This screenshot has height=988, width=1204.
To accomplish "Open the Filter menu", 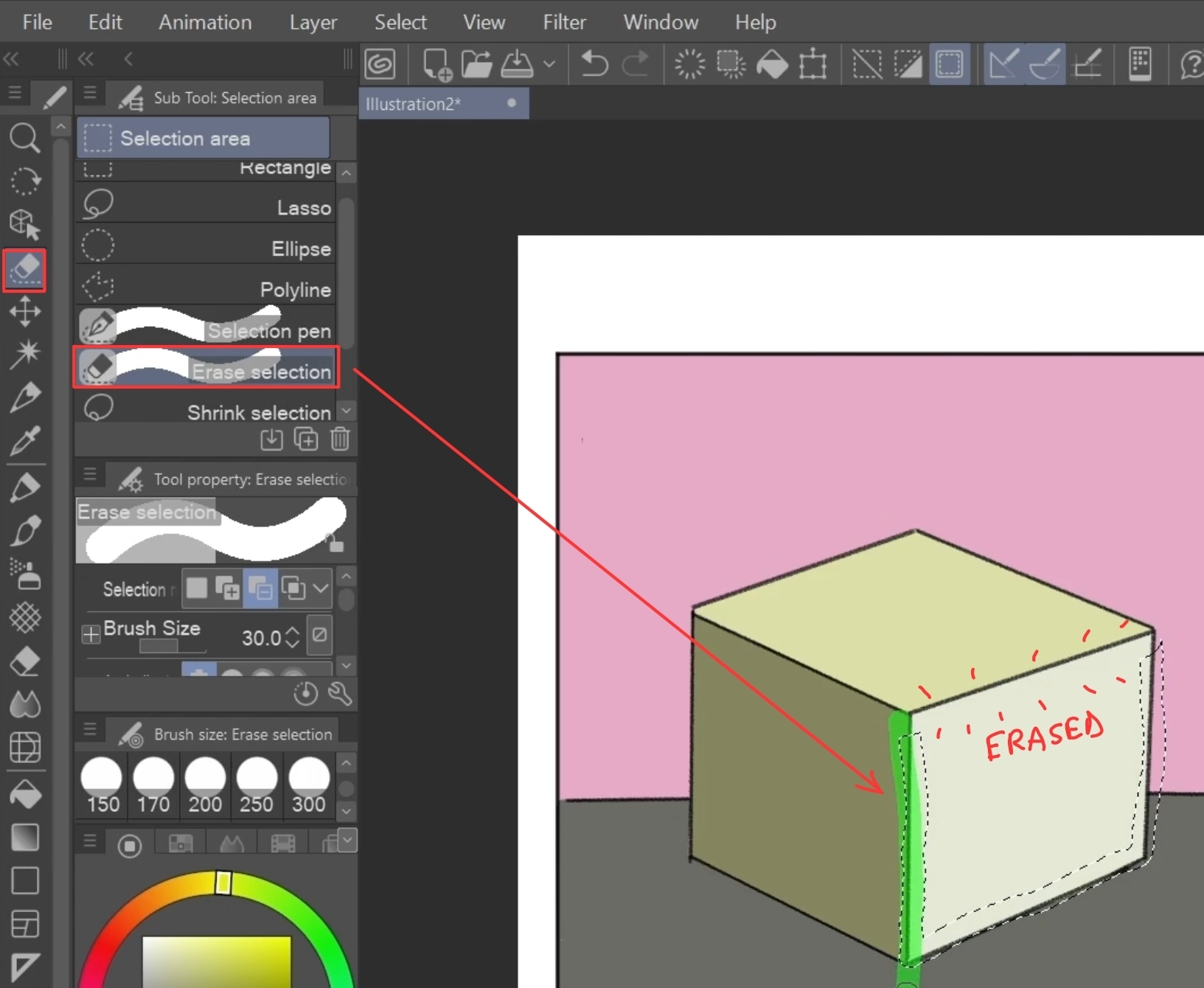I will click(x=564, y=22).
